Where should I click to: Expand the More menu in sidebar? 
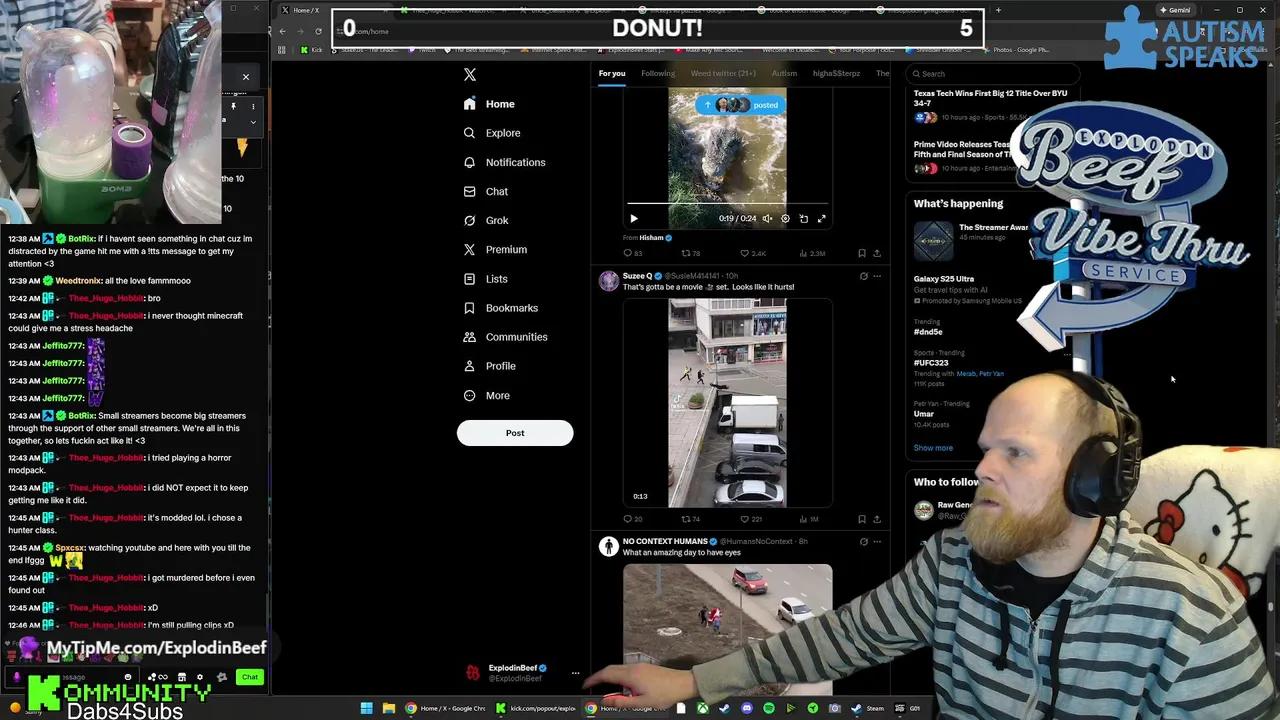[487, 395]
